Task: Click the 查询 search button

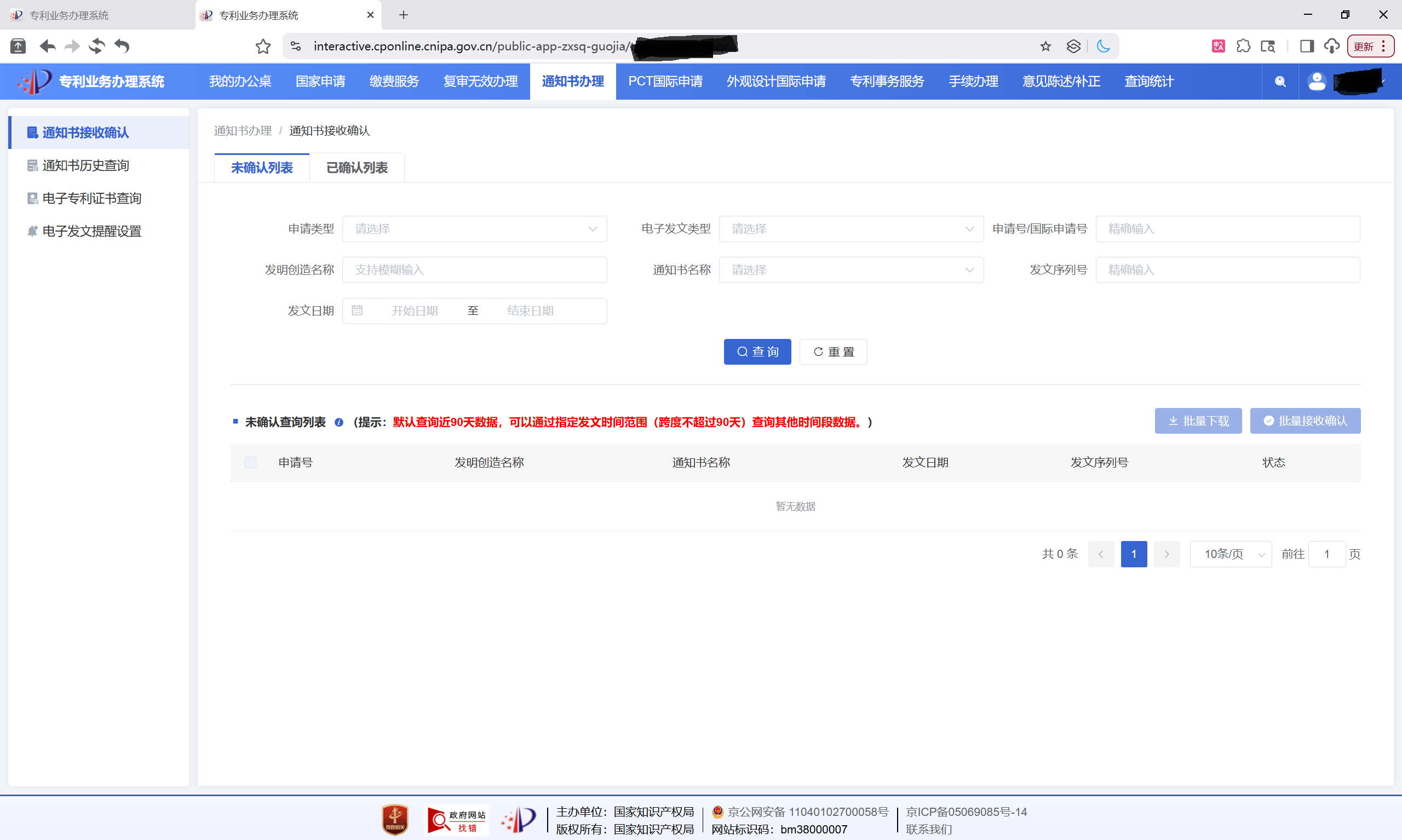Action: tap(757, 352)
